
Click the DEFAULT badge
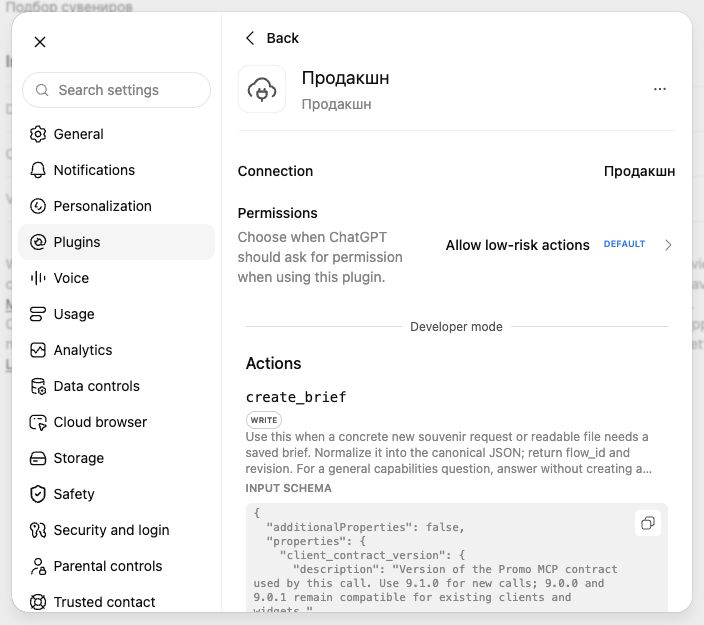pyautogui.click(x=624, y=244)
